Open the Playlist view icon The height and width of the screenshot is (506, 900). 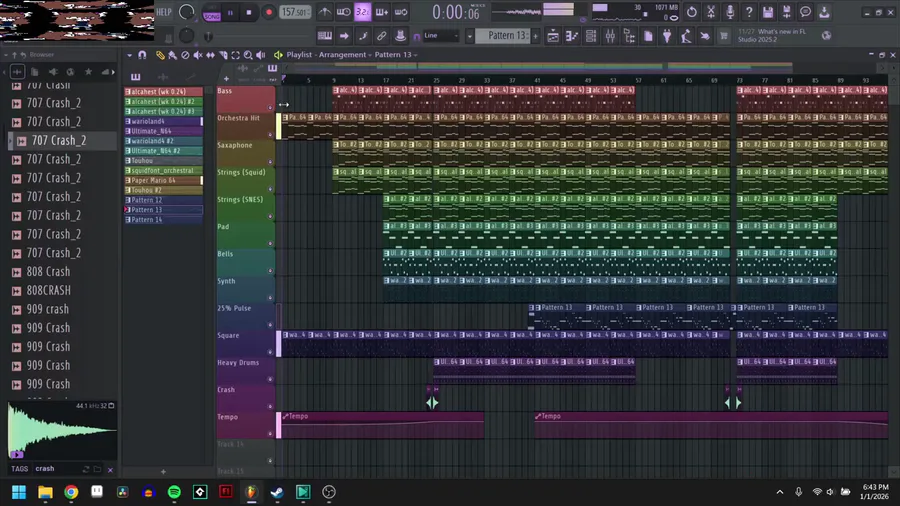point(553,36)
